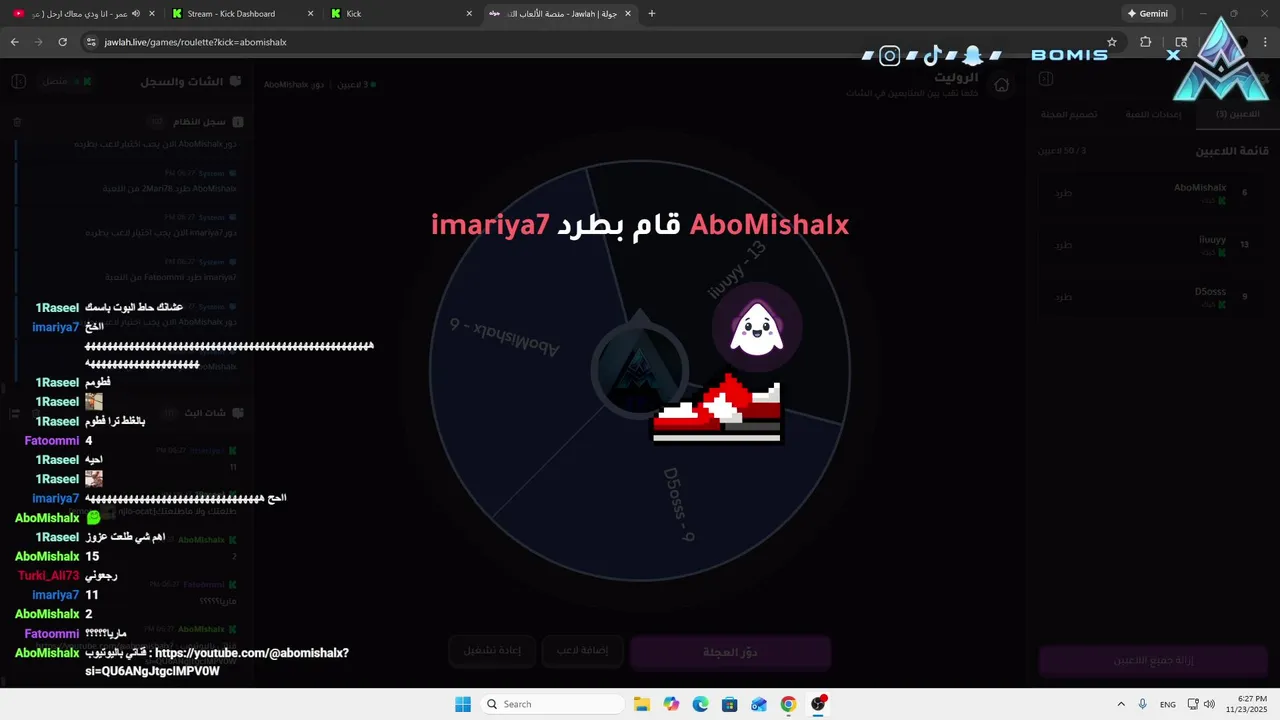The height and width of the screenshot is (720, 1280).
Task: Switch to the Stream - Kick Dashboard tab
Action: click(x=241, y=14)
